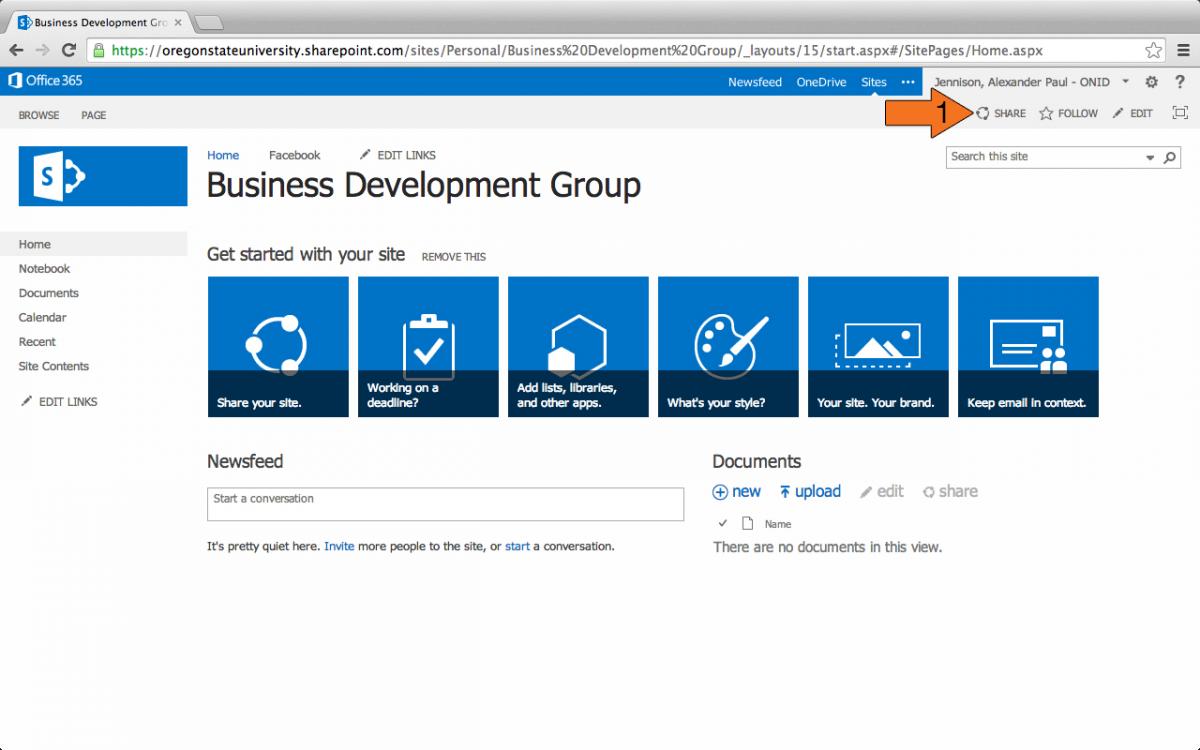The height and width of the screenshot is (750, 1200).
Task: Click the start a conversation link
Action: pyautogui.click(x=517, y=546)
